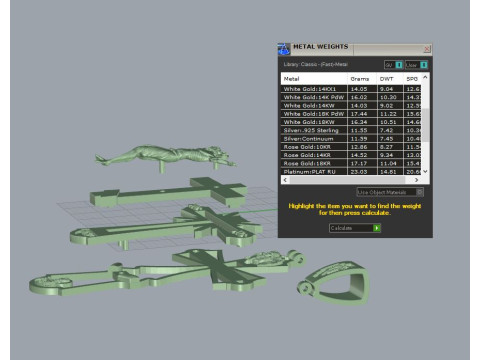
Task: Toggle the User teal switch
Action: tap(424, 65)
